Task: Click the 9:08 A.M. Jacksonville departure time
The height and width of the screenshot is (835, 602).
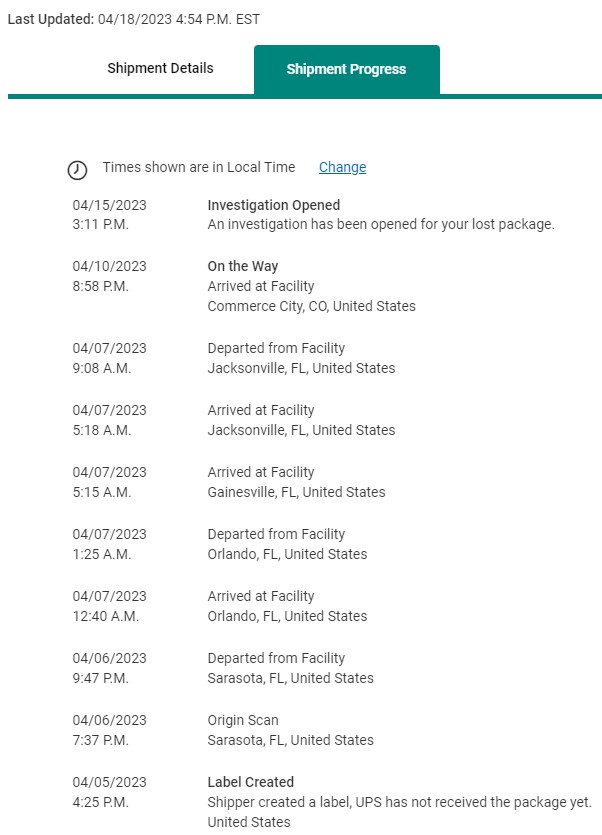Action: click(x=102, y=368)
